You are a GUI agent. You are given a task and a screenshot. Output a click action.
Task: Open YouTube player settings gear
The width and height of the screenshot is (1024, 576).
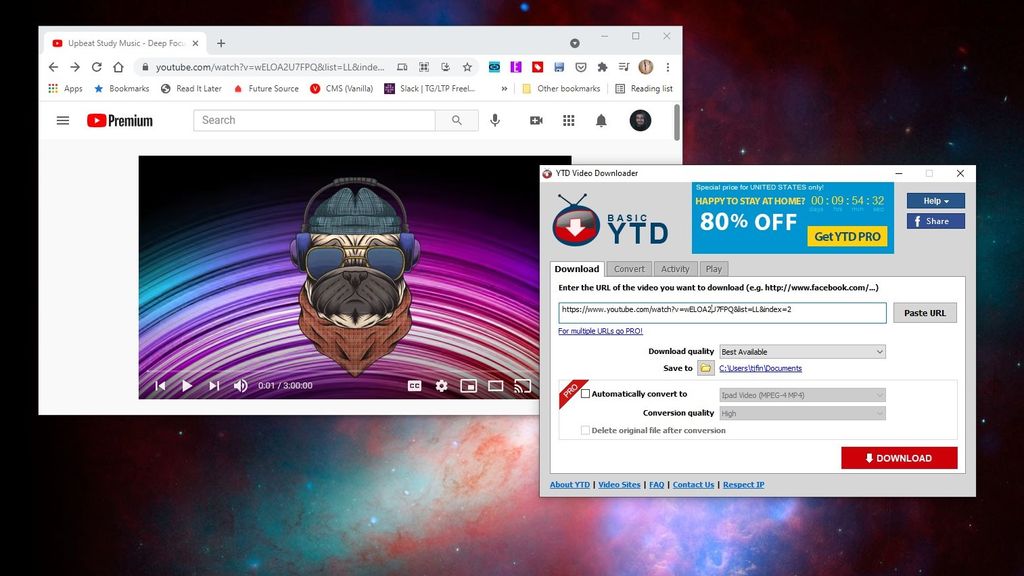(441, 384)
